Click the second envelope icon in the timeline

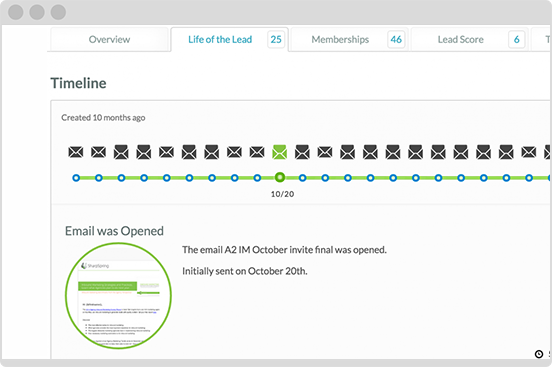click(x=99, y=152)
